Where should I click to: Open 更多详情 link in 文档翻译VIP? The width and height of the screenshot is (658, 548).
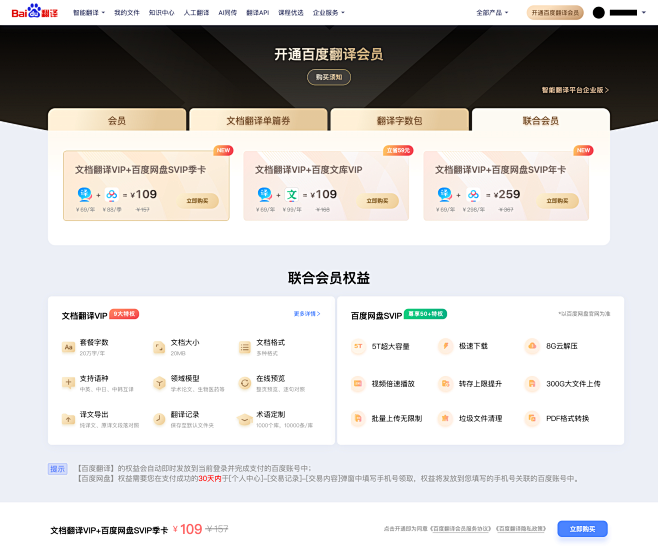(x=307, y=313)
